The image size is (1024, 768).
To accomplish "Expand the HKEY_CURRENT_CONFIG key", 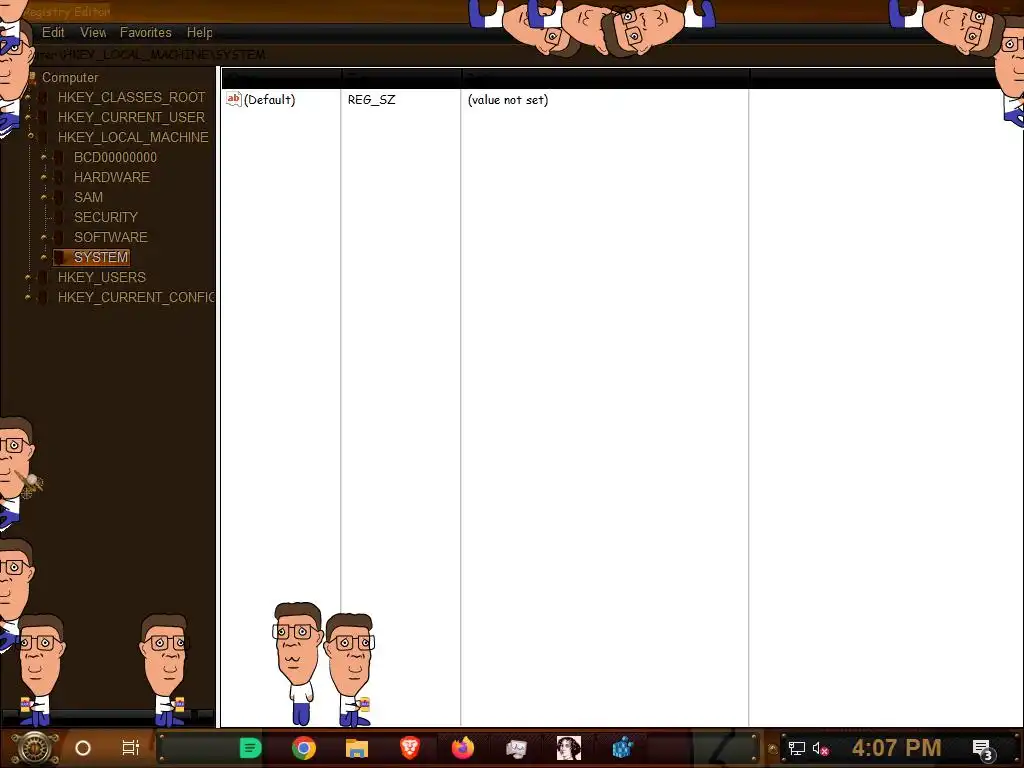I will click(x=27, y=298).
